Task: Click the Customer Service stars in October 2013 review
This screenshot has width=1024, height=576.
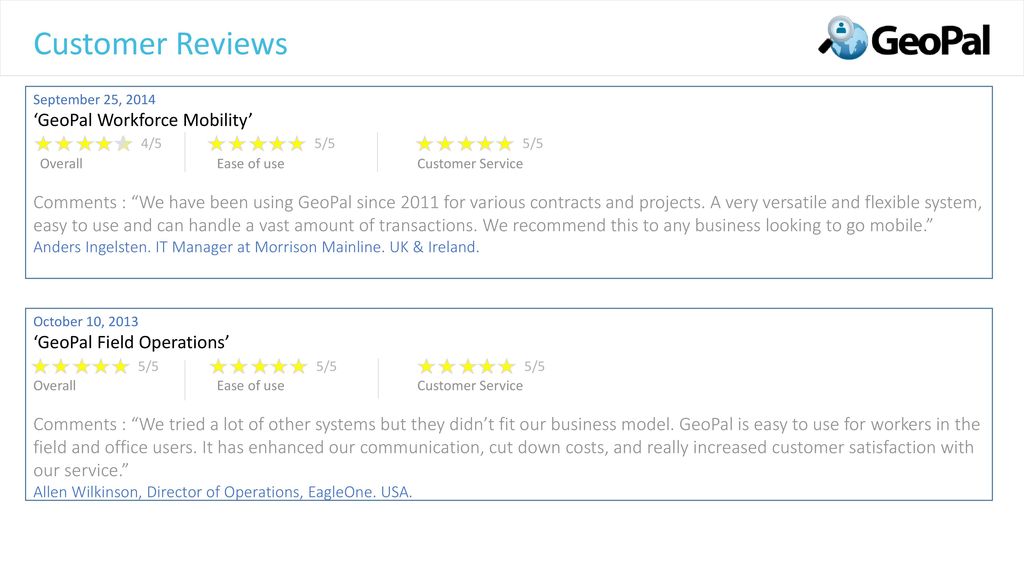Action: [467, 366]
